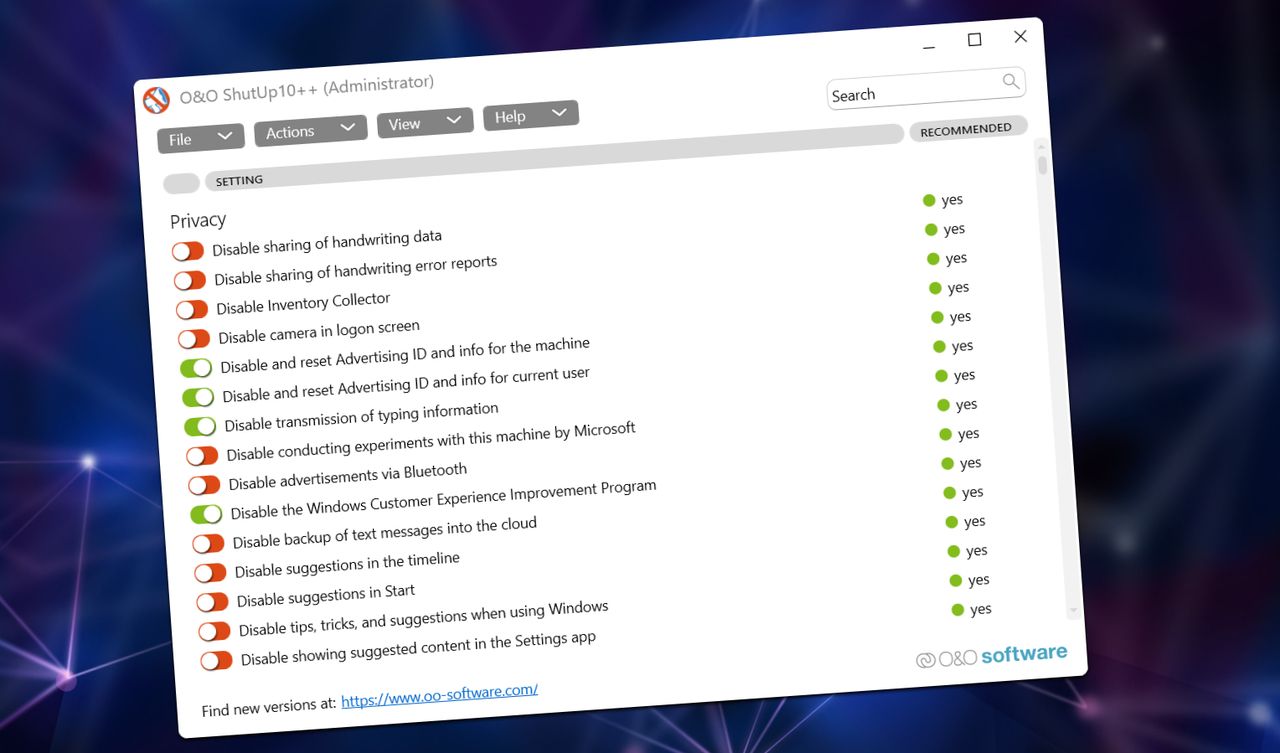Toggle Disable sharing of handwriting error reports
Image resolution: width=1280 pixels, height=753 pixels.
tap(189, 280)
